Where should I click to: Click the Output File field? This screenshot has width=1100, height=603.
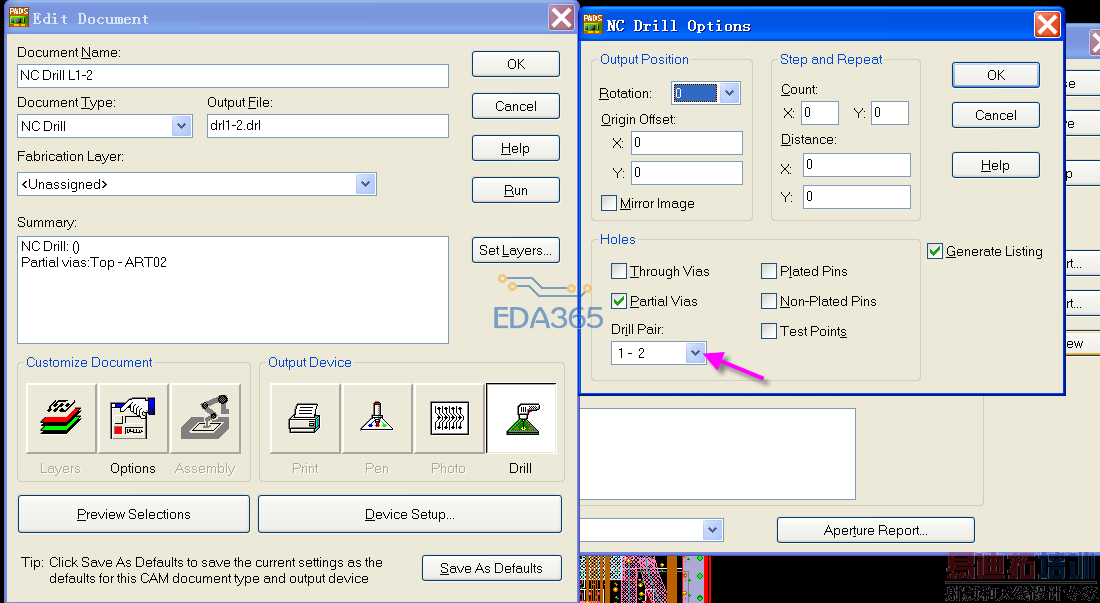(x=328, y=126)
